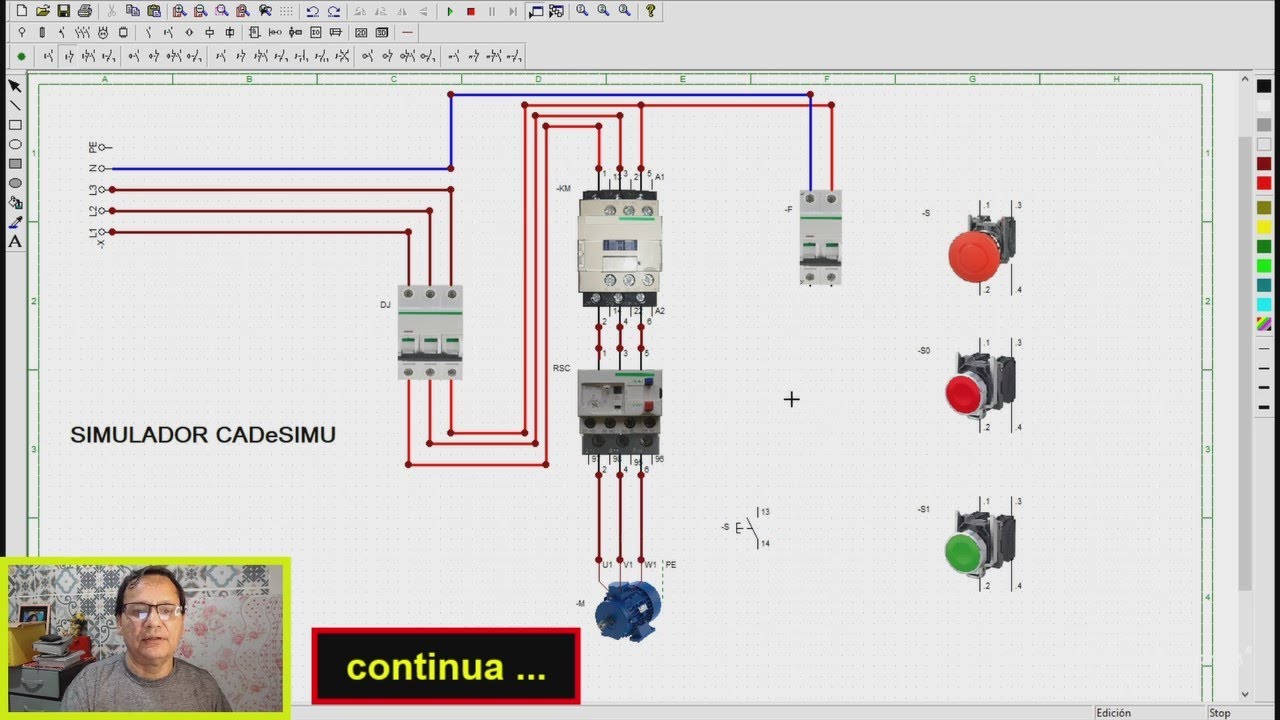Click the Edición status bar entry

point(1113,713)
